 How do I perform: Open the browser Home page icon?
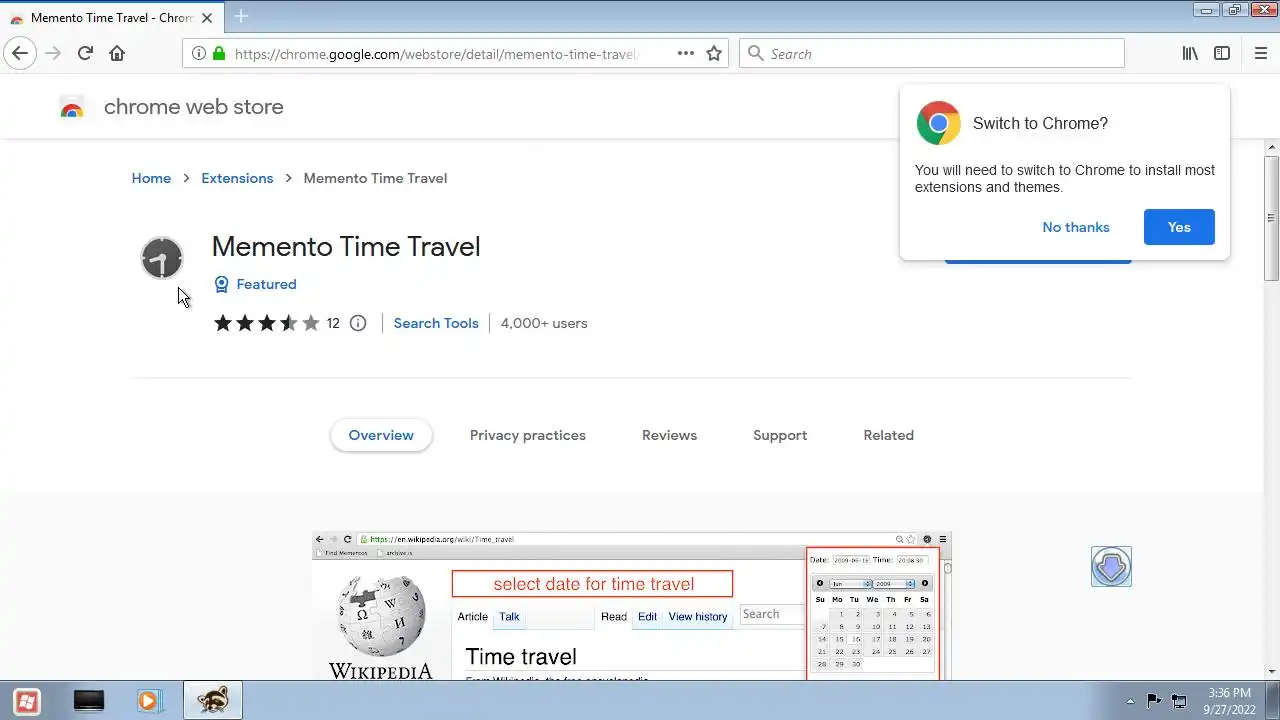click(x=117, y=54)
